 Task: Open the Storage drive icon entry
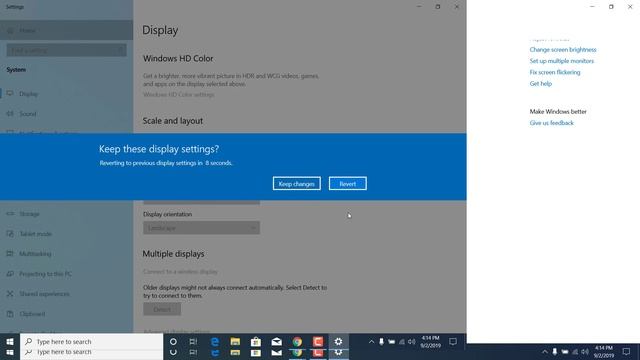10,213
